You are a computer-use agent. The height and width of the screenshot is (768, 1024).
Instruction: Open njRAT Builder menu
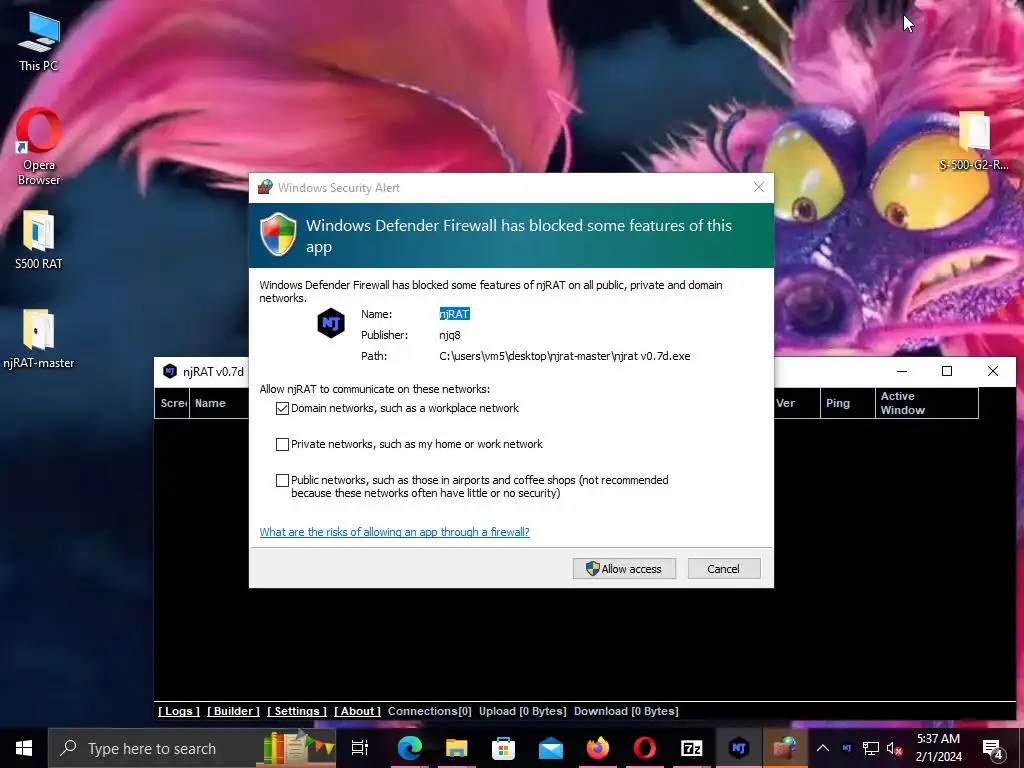tap(234, 711)
